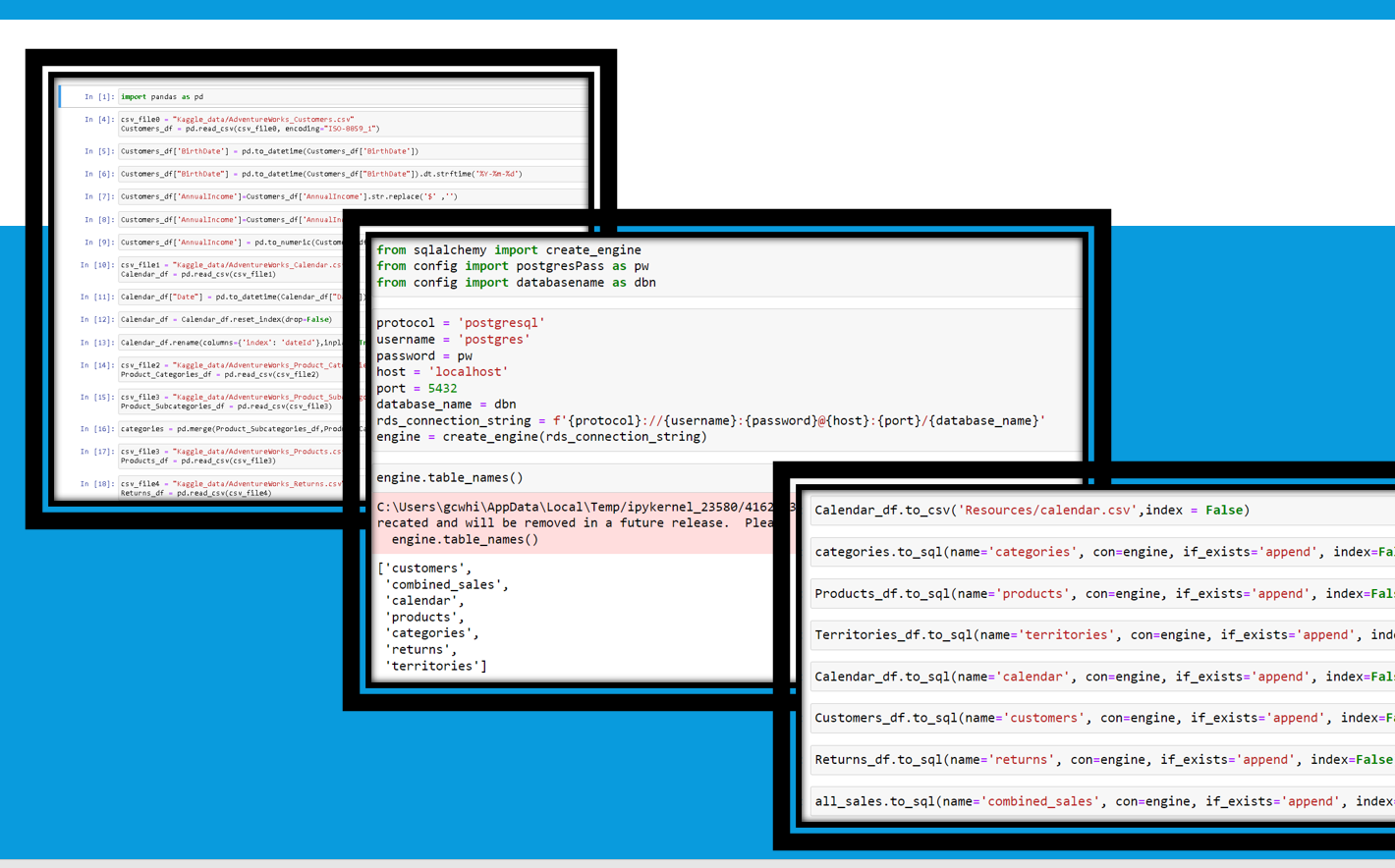Select the Calendar_df.to_csv cell

tap(1101, 511)
